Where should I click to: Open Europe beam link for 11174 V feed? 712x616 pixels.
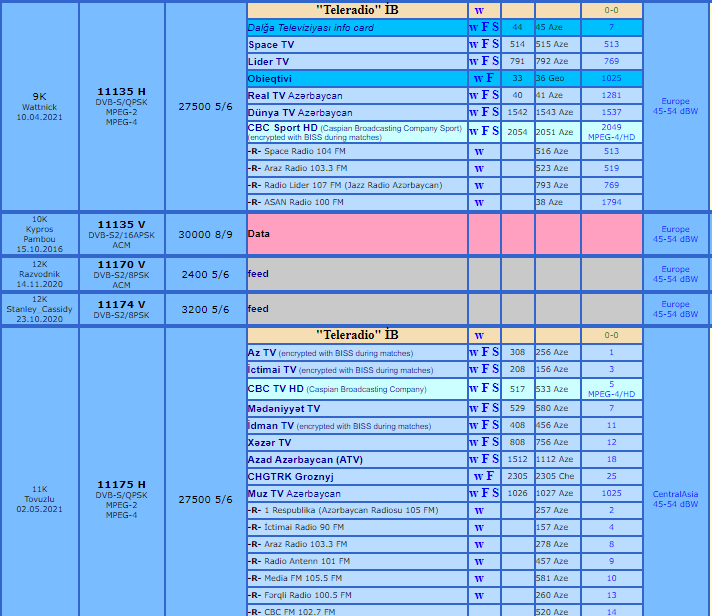pyautogui.click(x=675, y=309)
